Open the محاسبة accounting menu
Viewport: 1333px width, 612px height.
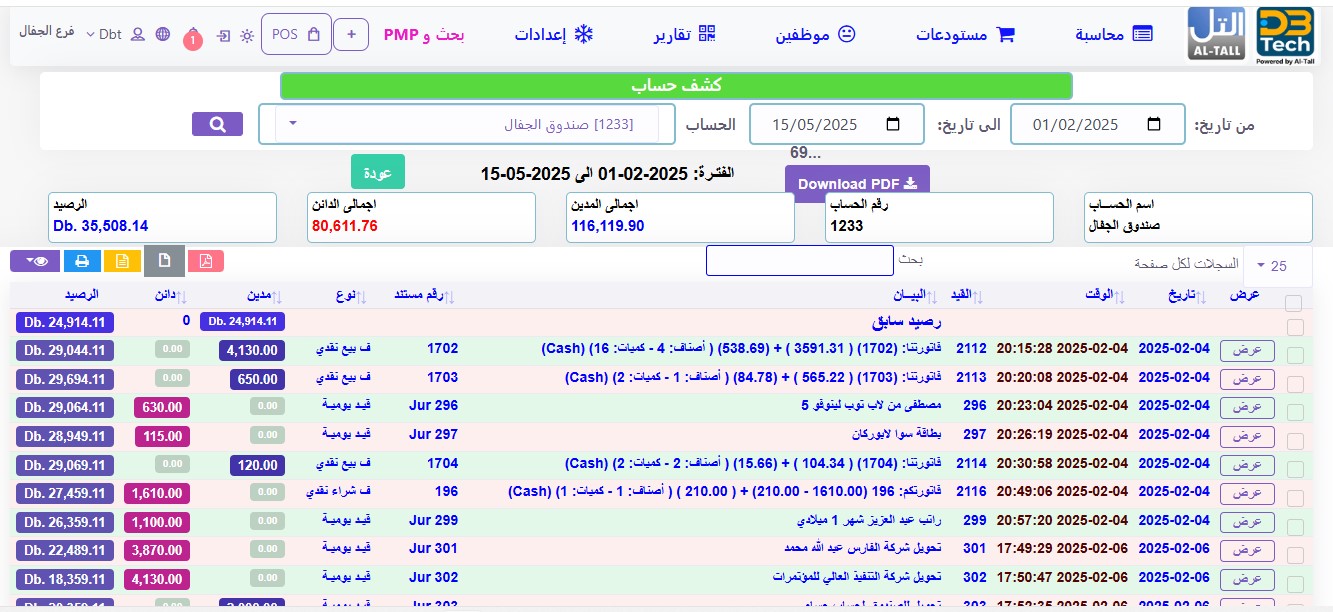(x=1114, y=34)
